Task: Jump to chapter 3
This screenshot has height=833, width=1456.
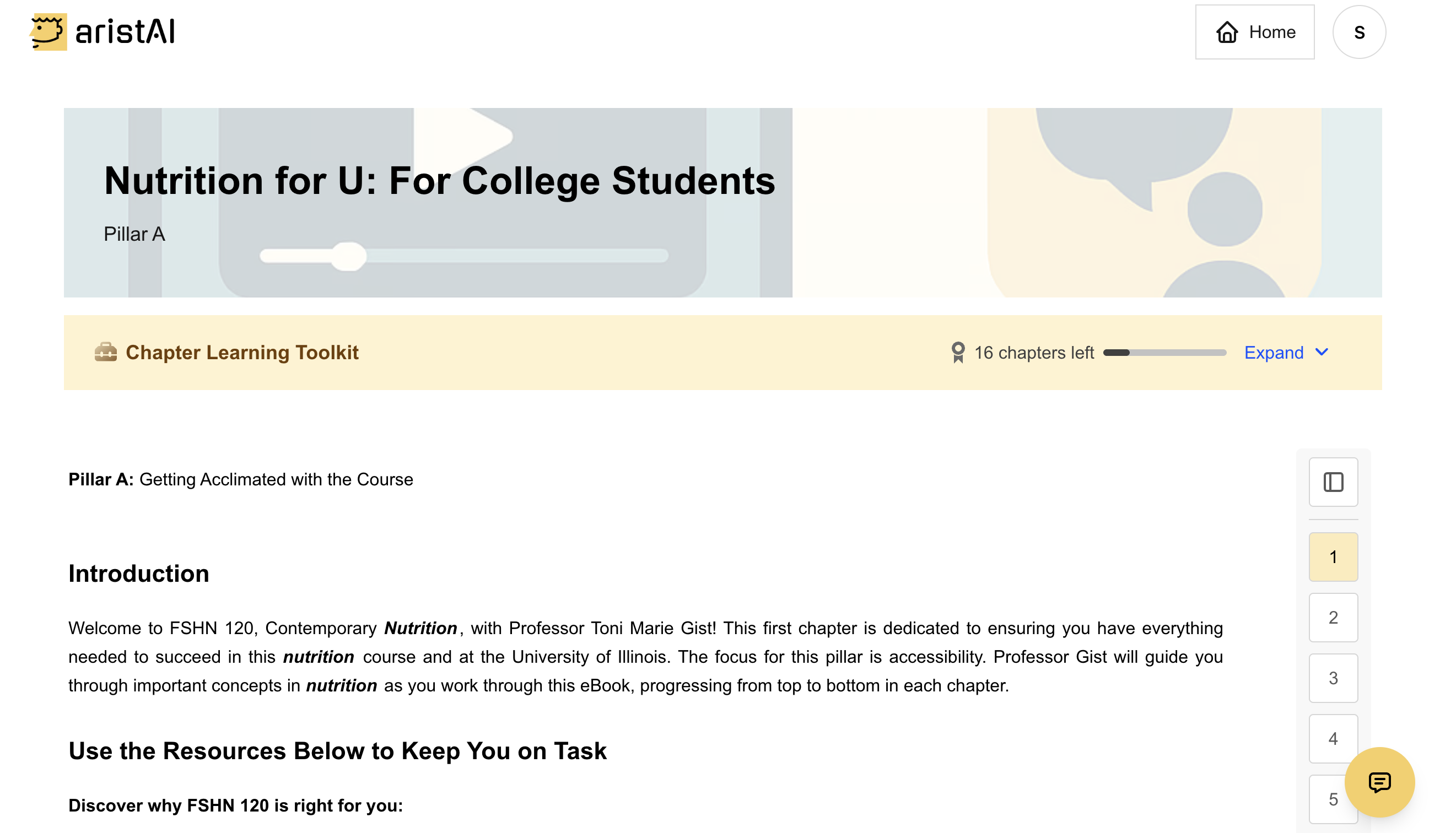Action: tap(1333, 678)
